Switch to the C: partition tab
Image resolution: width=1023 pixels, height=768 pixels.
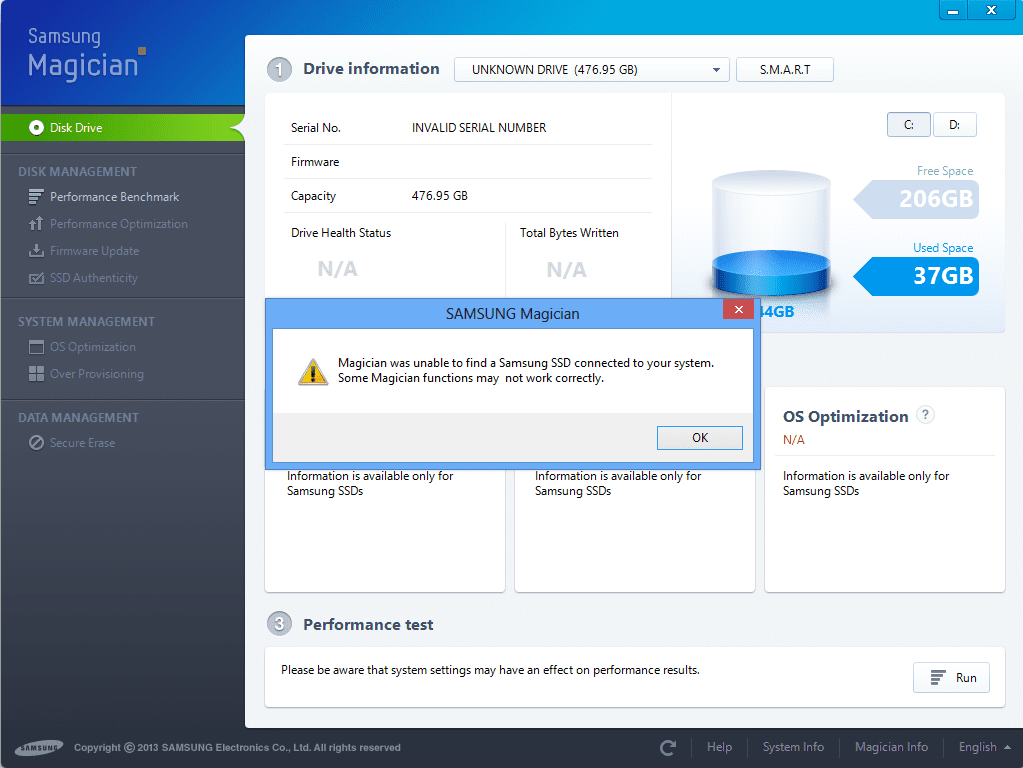point(908,125)
